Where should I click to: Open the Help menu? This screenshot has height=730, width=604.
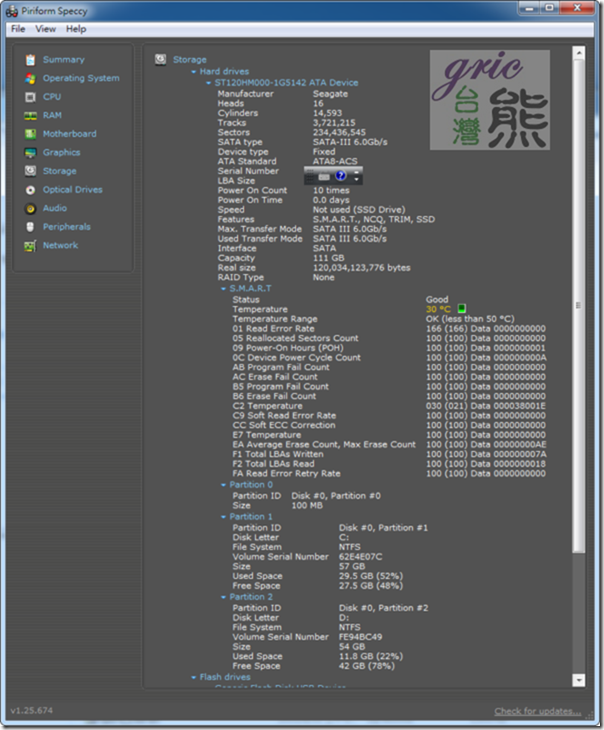[x=76, y=29]
